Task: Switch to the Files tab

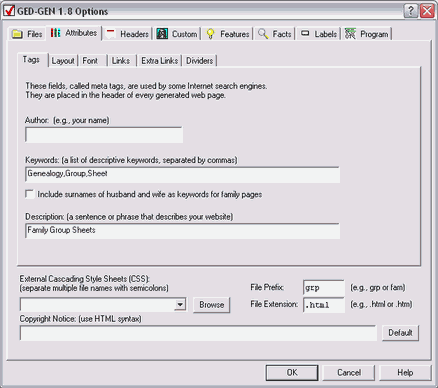Action: click(27, 34)
